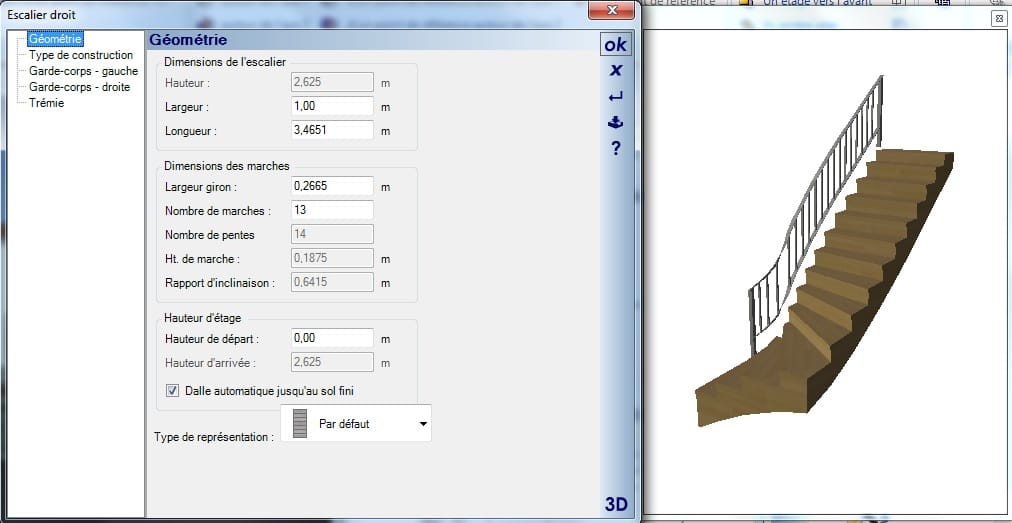Select Trémie in the tree
Viewport: 1012px width, 523px height.
[x=46, y=103]
